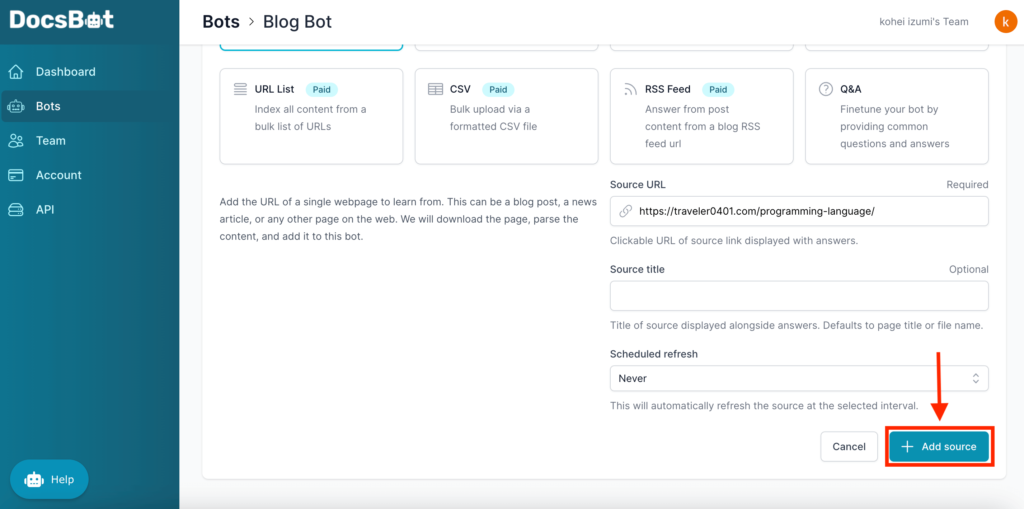Click the Add source button
This screenshot has height=509, width=1024.
click(x=939, y=447)
